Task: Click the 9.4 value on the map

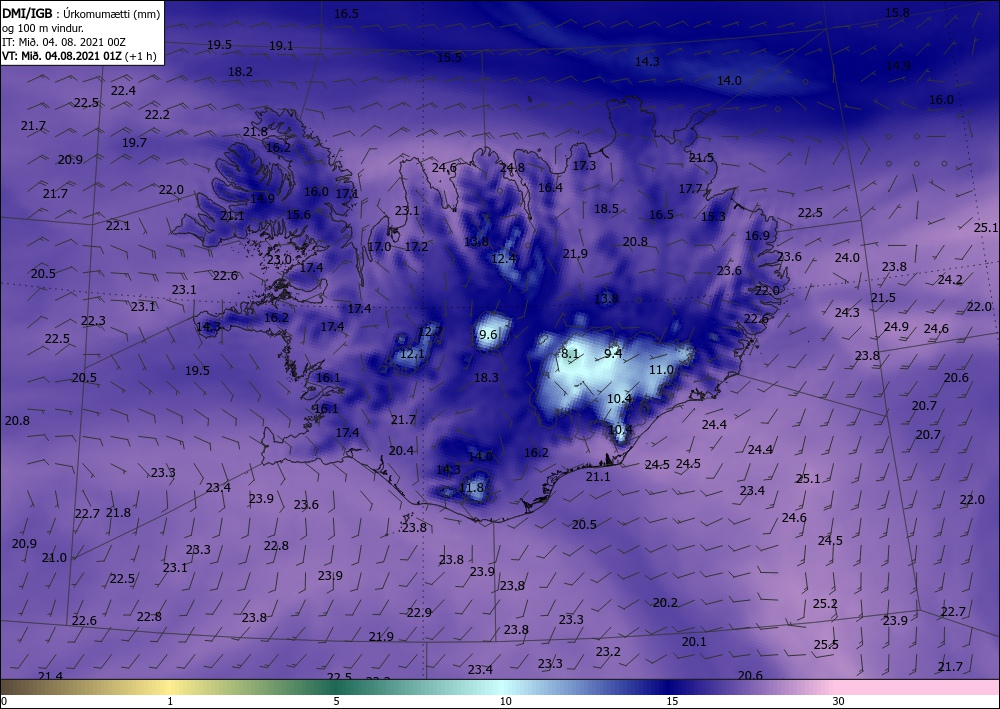Action: coord(613,353)
